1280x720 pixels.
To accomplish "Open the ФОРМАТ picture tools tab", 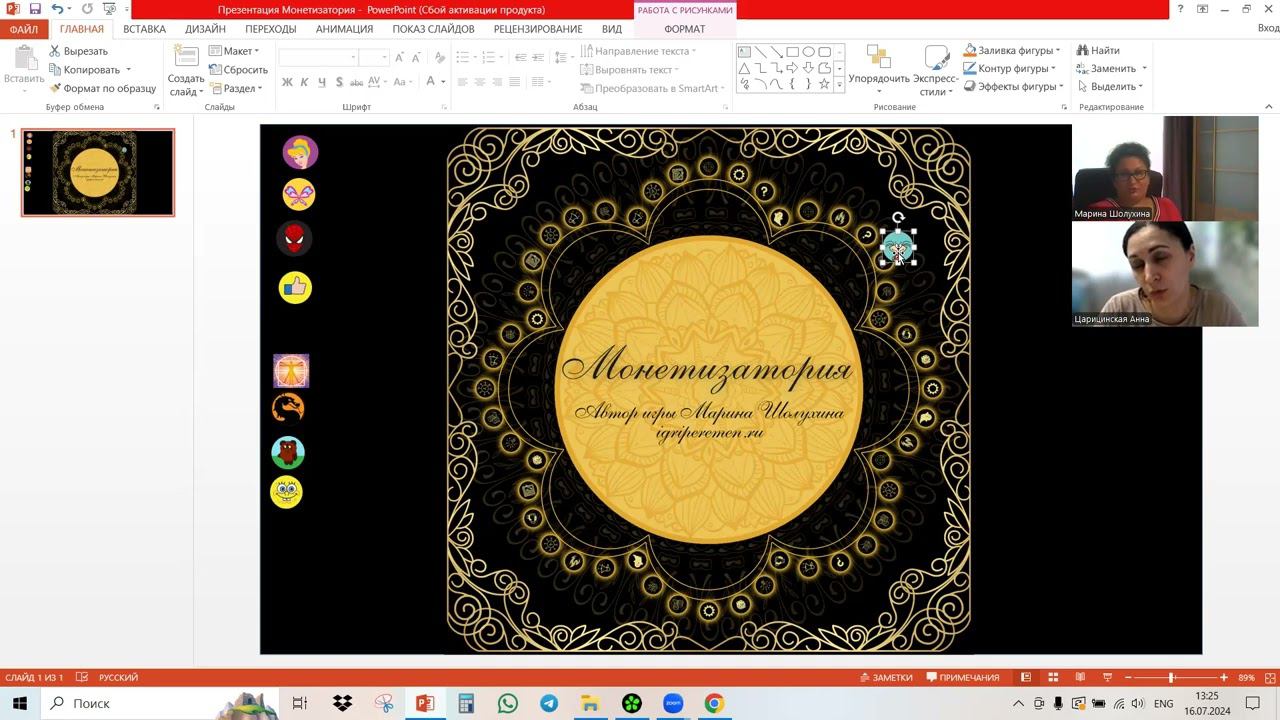I will point(685,29).
